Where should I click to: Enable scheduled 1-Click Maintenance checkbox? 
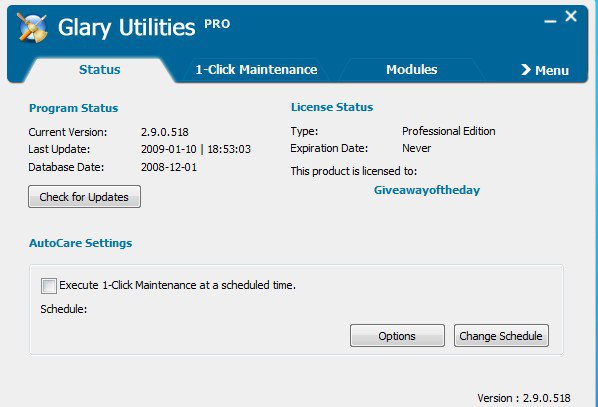pyautogui.click(x=49, y=286)
